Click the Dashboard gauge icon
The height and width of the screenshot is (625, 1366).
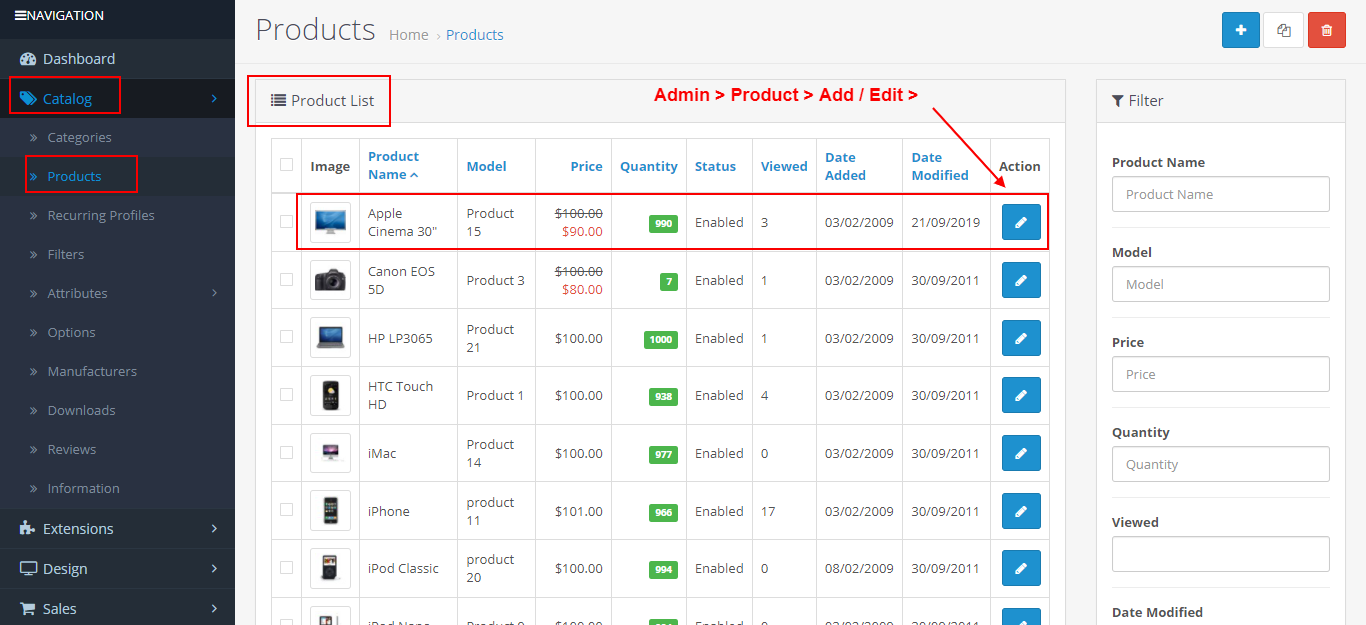click(28, 58)
